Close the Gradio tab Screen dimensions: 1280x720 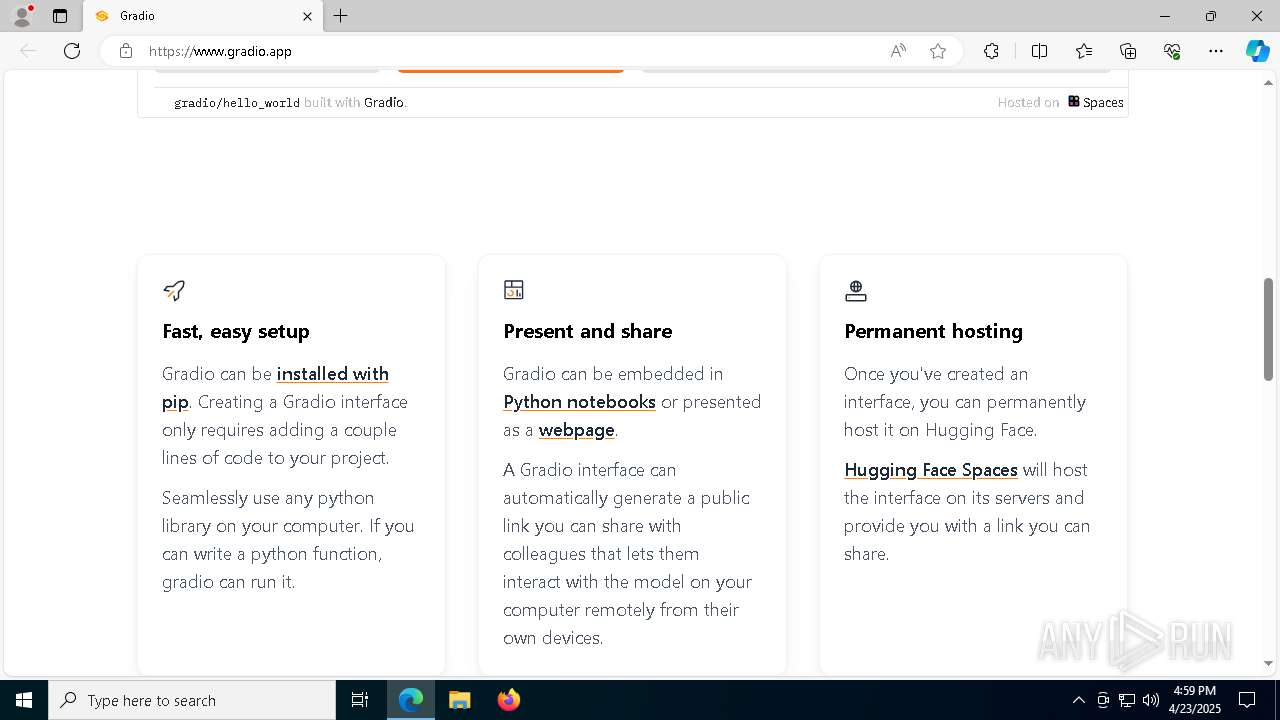(307, 16)
